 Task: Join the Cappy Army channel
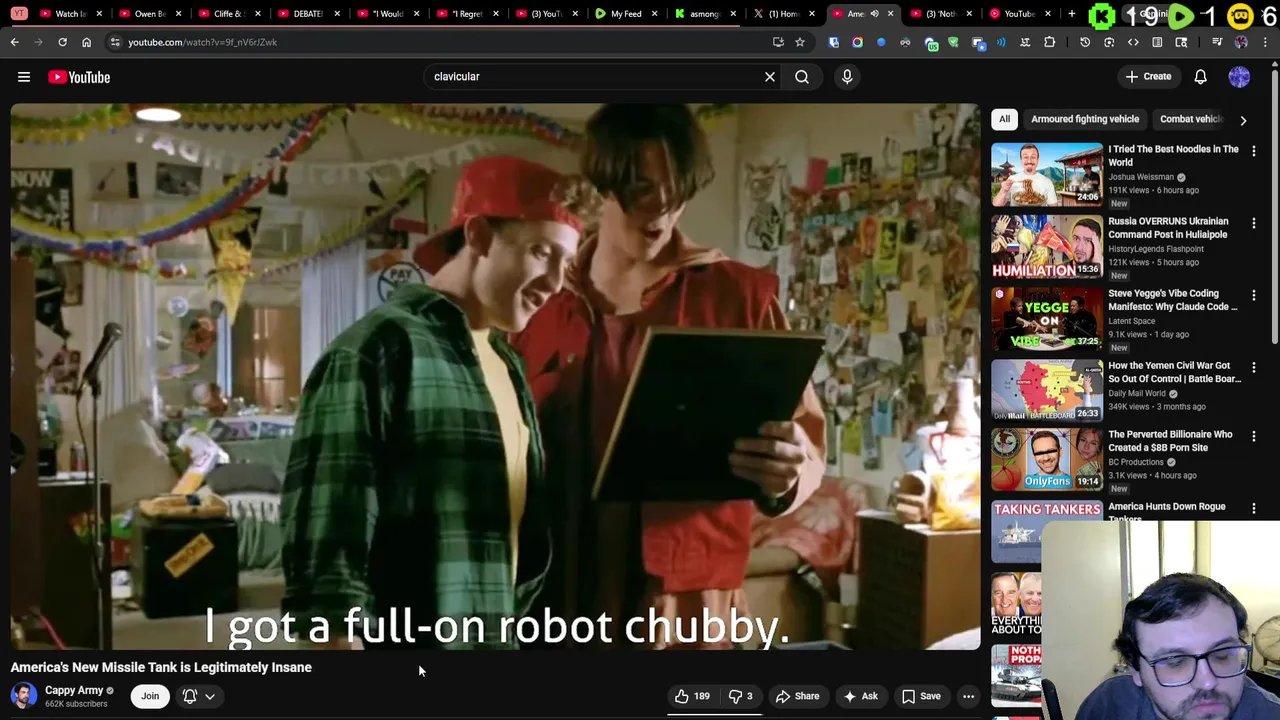point(150,696)
